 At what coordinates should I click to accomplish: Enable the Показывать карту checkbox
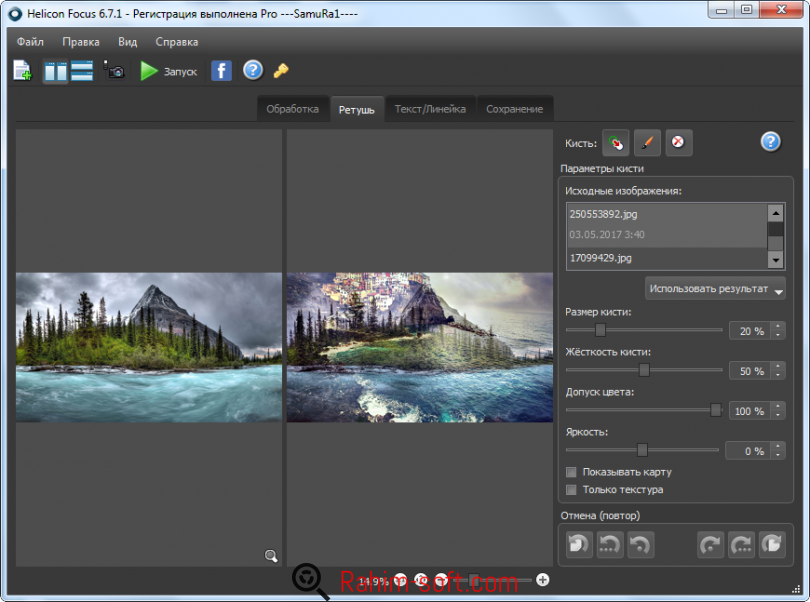click(572, 472)
